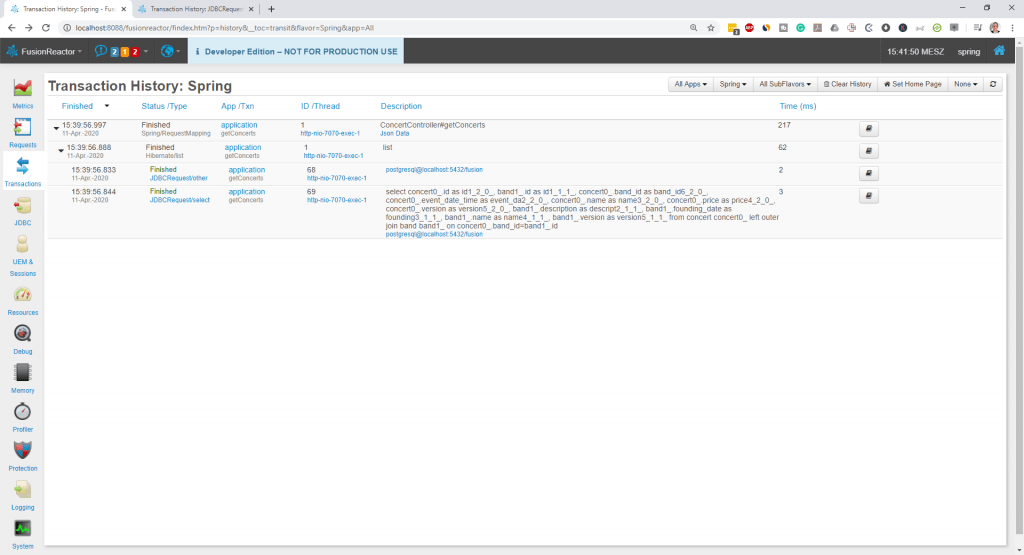Open a new browser tab

pyautogui.click(x=271, y=9)
